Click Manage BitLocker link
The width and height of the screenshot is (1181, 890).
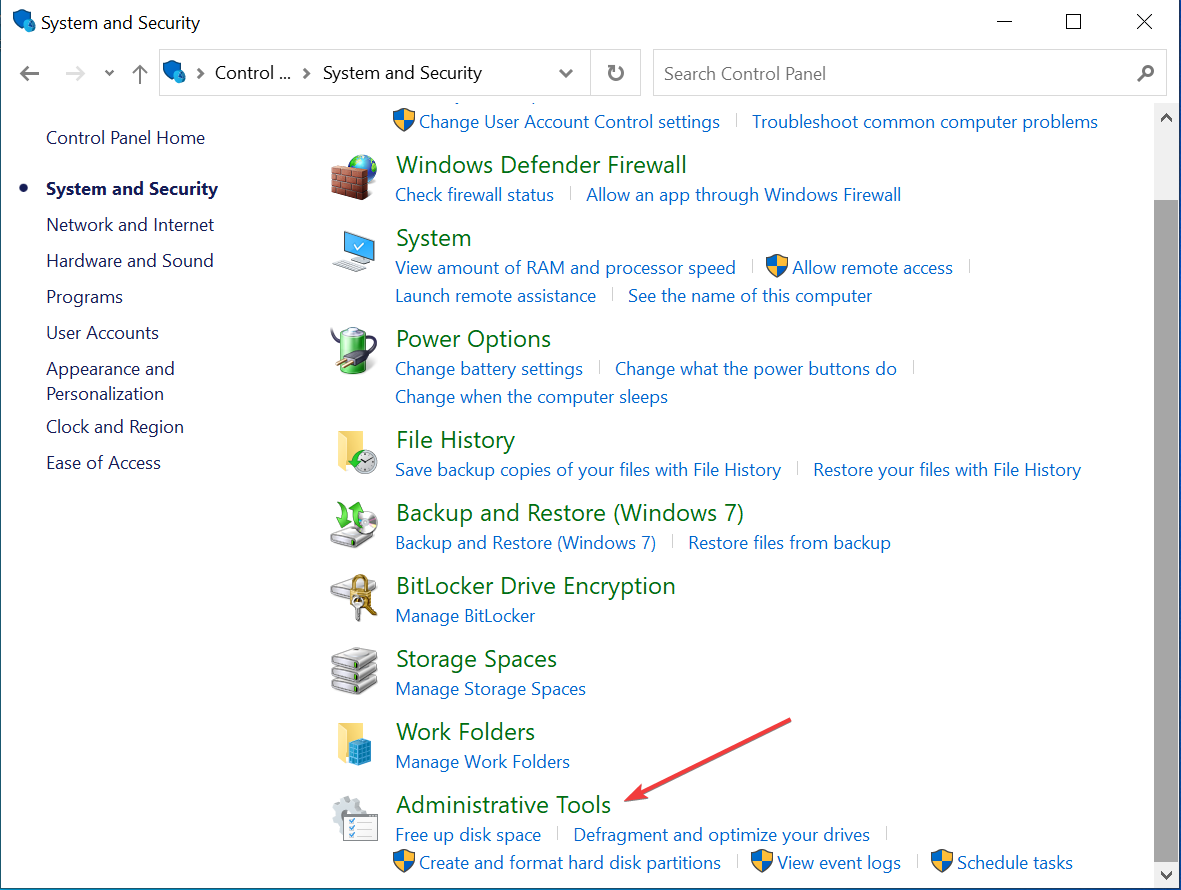(x=465, y=616)
